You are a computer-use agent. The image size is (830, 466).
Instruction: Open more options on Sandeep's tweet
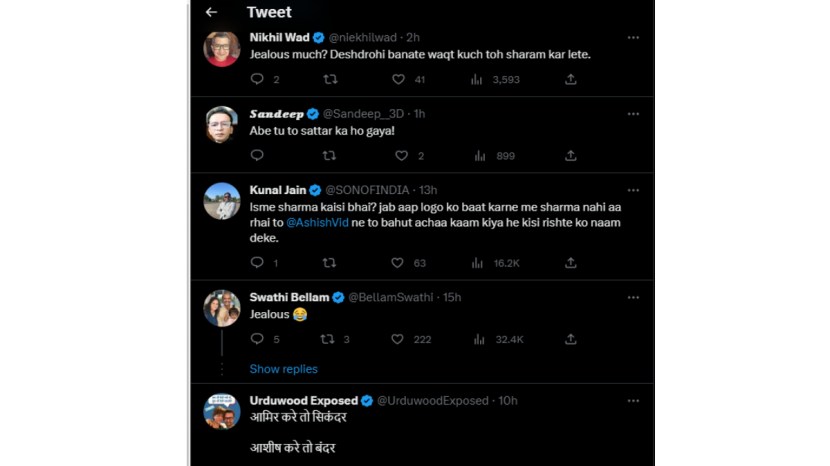coord(633,114)
